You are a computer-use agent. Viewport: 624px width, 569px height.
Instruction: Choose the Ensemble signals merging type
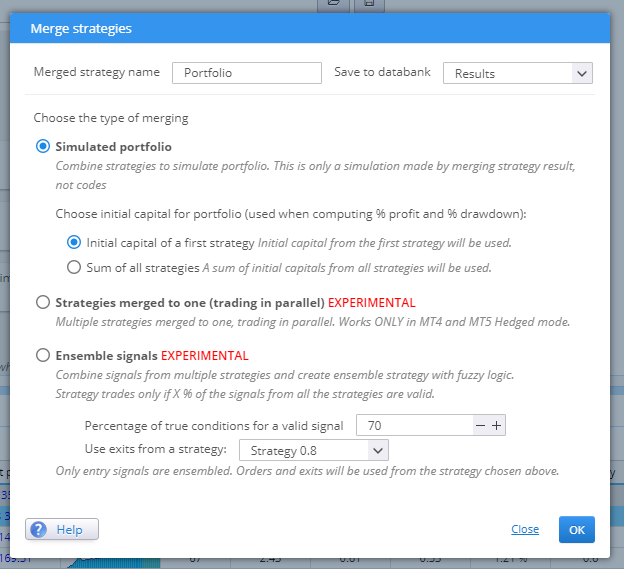pyautogui.click(x=43, y=355)
